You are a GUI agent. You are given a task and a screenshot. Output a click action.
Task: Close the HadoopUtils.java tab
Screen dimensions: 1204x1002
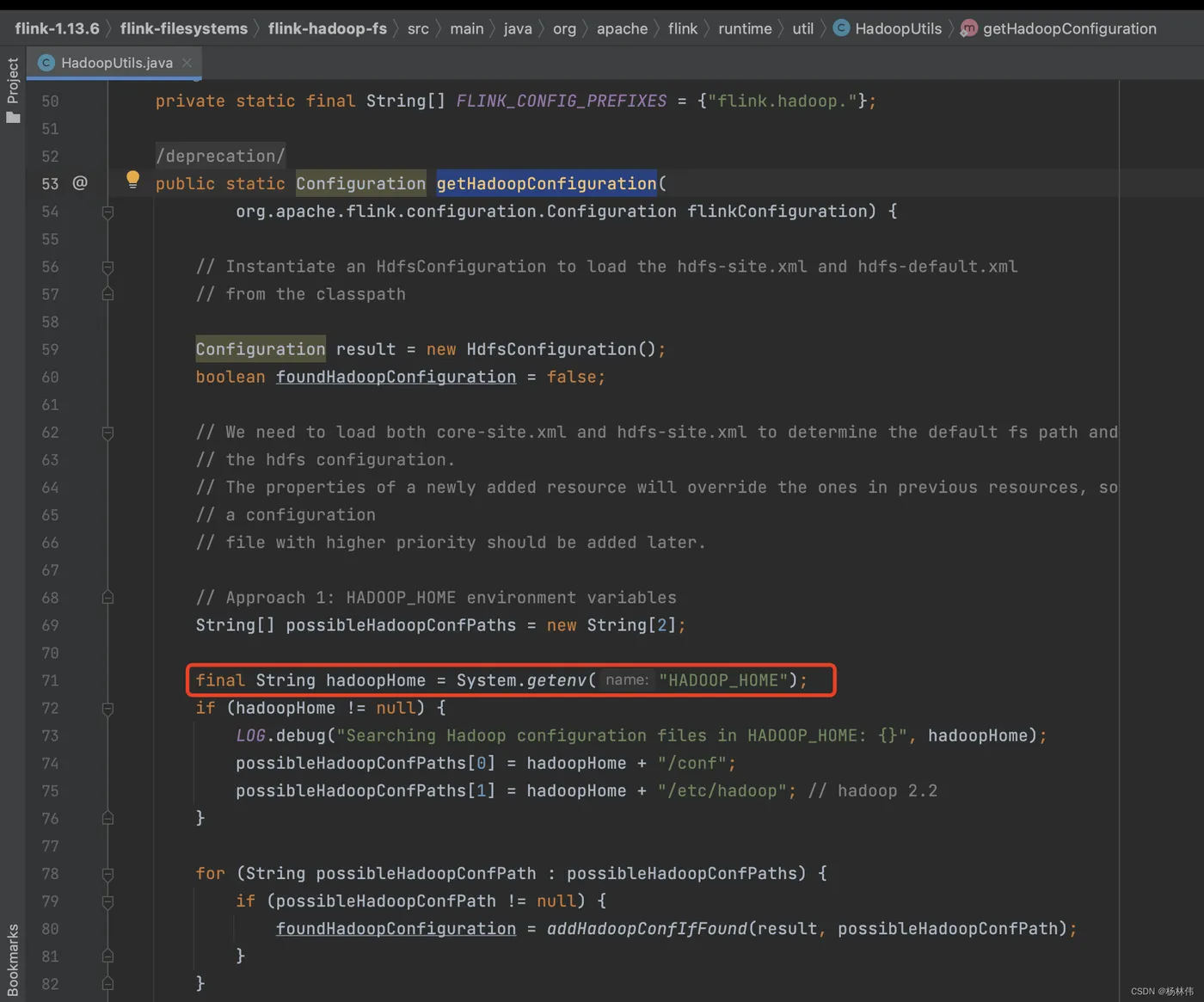[x=187, y=63]
